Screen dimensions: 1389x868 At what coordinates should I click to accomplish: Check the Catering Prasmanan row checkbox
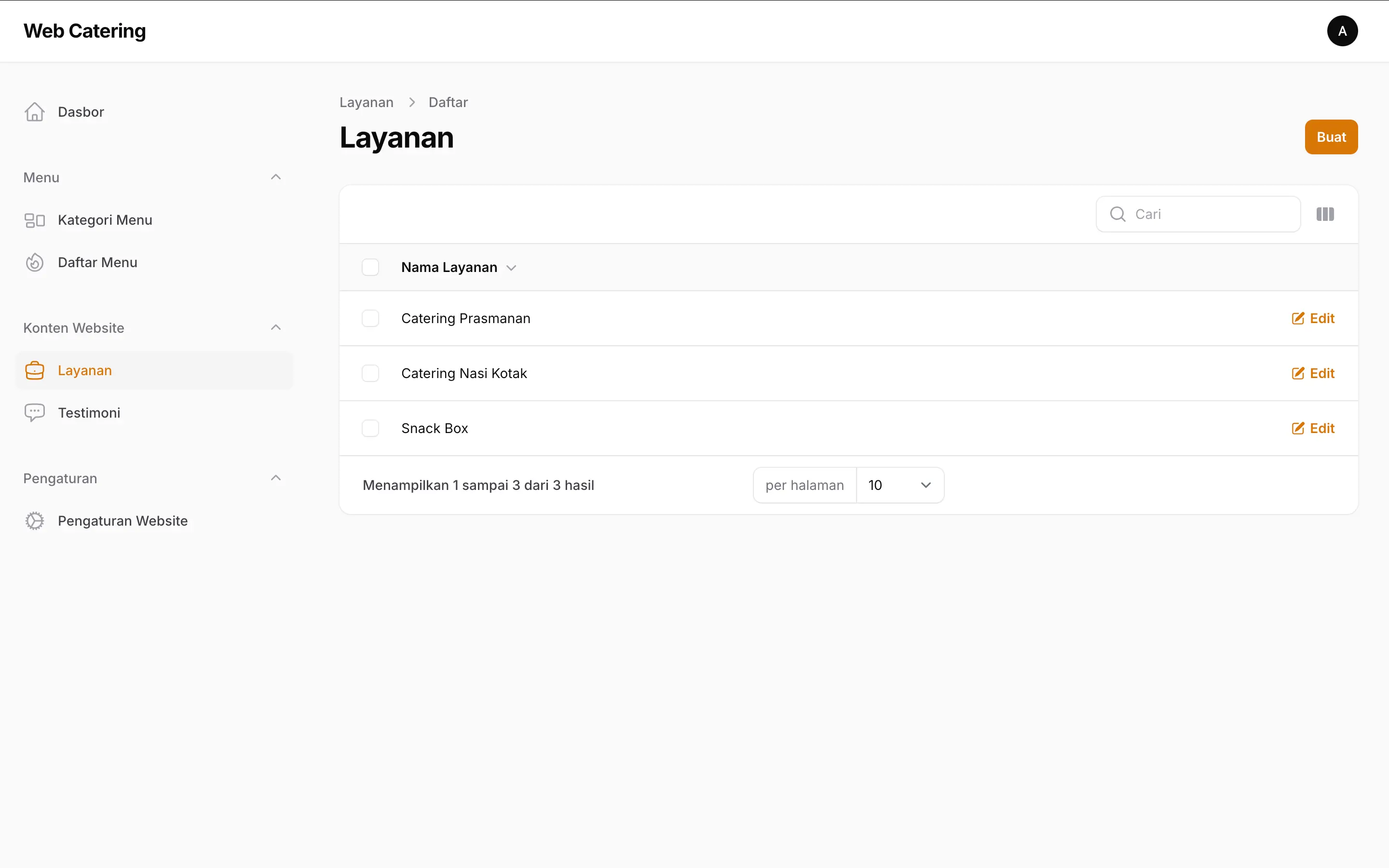coord(370,319)
